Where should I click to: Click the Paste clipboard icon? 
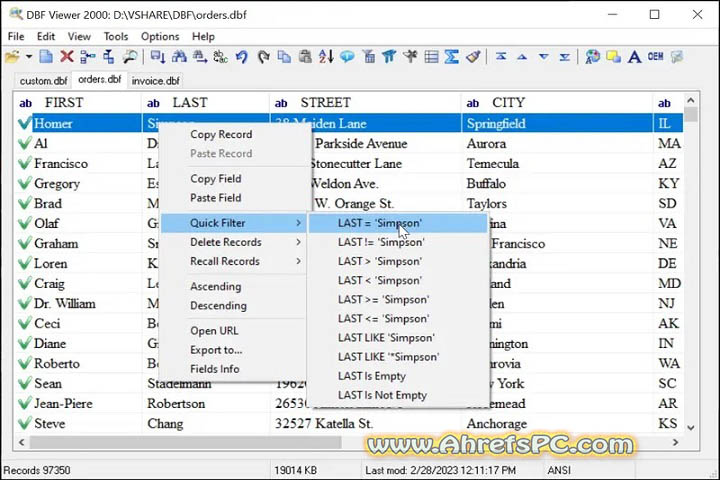(x=305, y=57)
